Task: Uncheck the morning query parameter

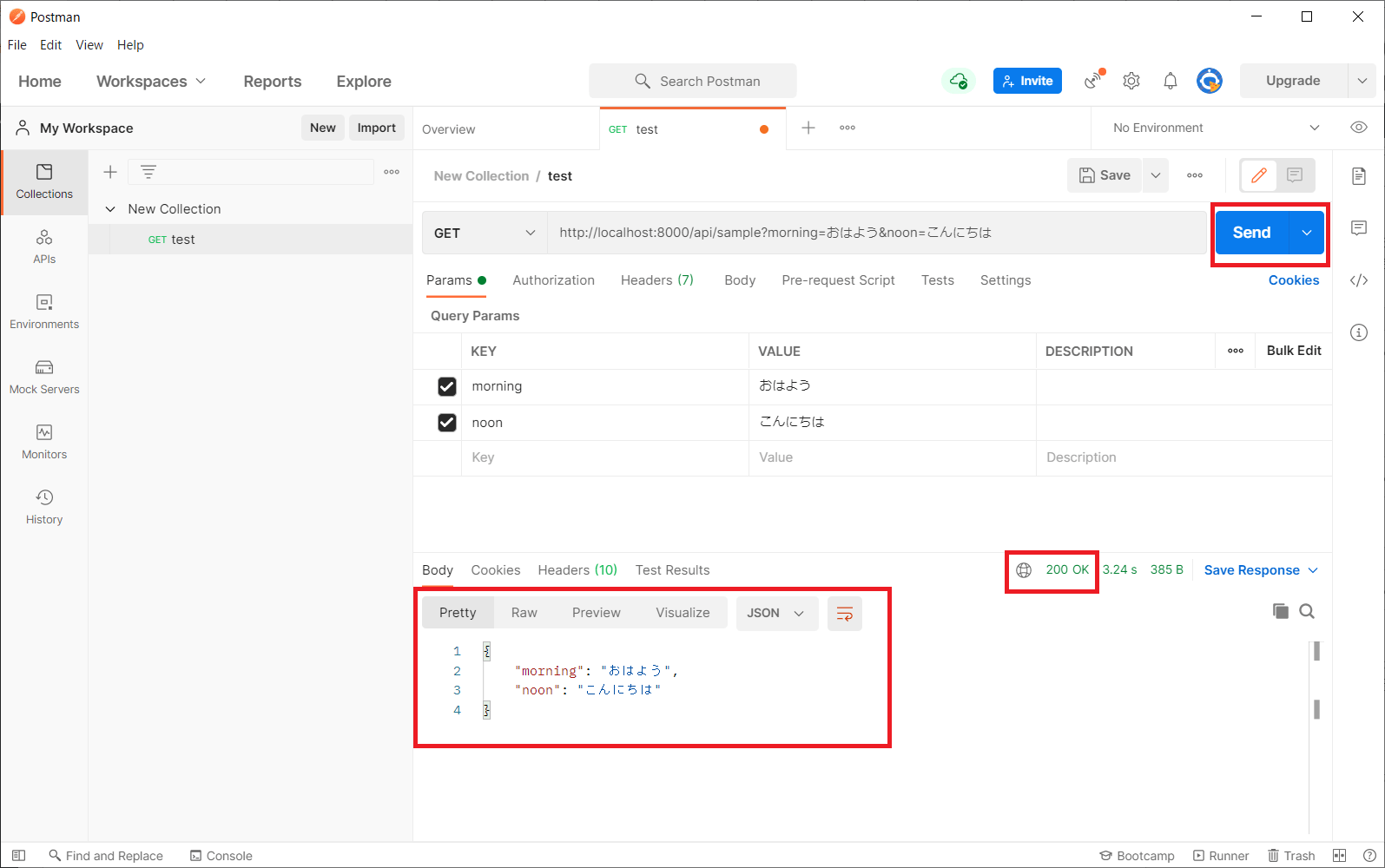Action: pos(447,386)
